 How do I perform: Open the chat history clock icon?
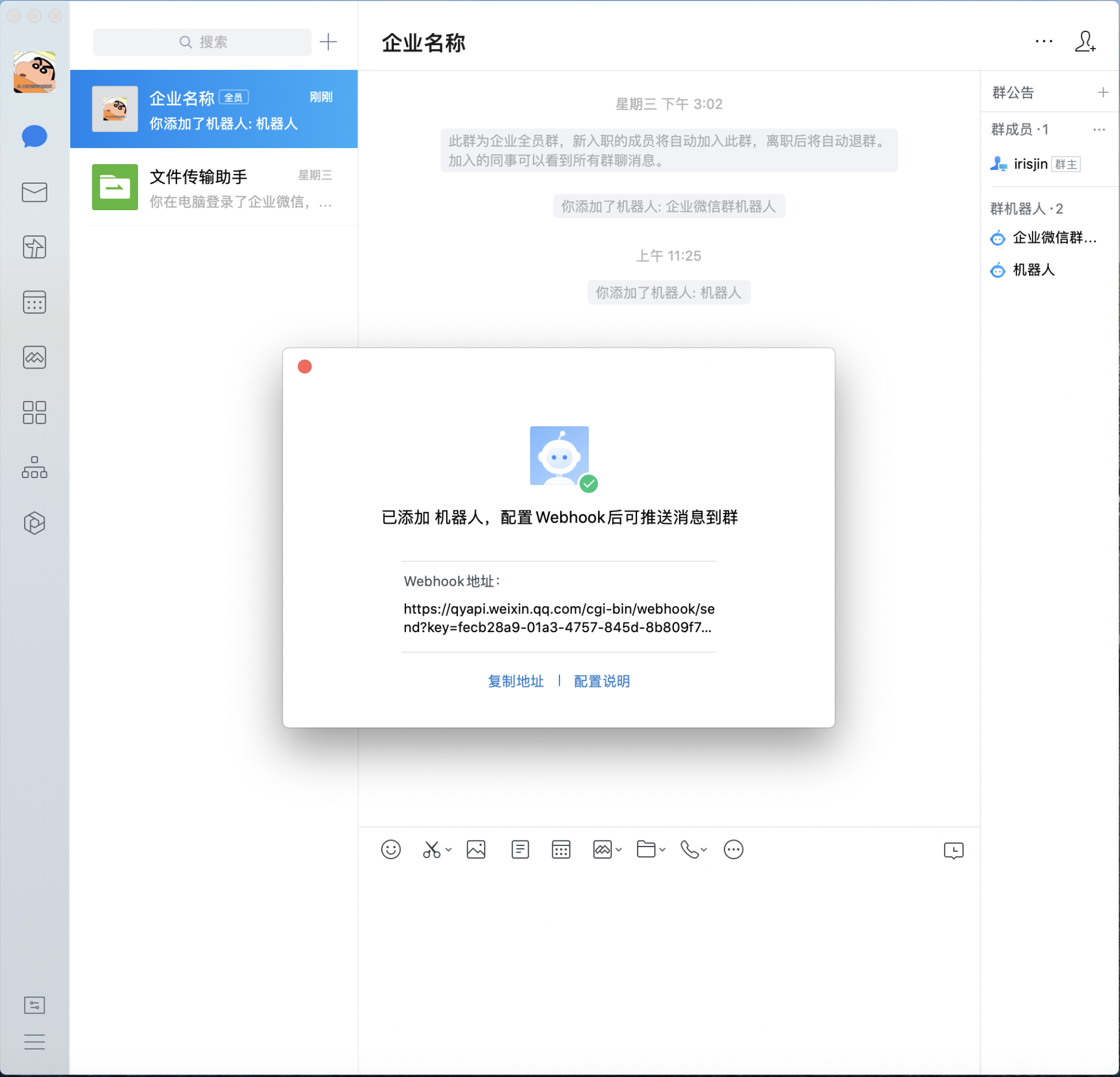point(953,850)
